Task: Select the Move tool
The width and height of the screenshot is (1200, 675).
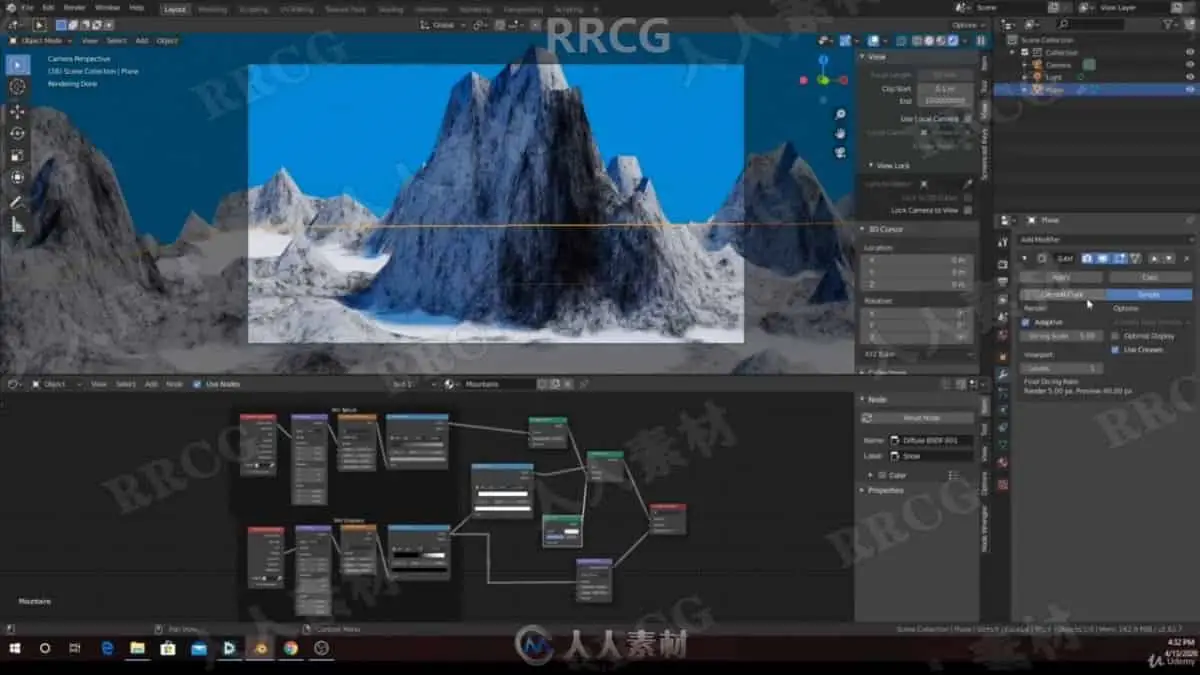Action: (x=17, y=111)
